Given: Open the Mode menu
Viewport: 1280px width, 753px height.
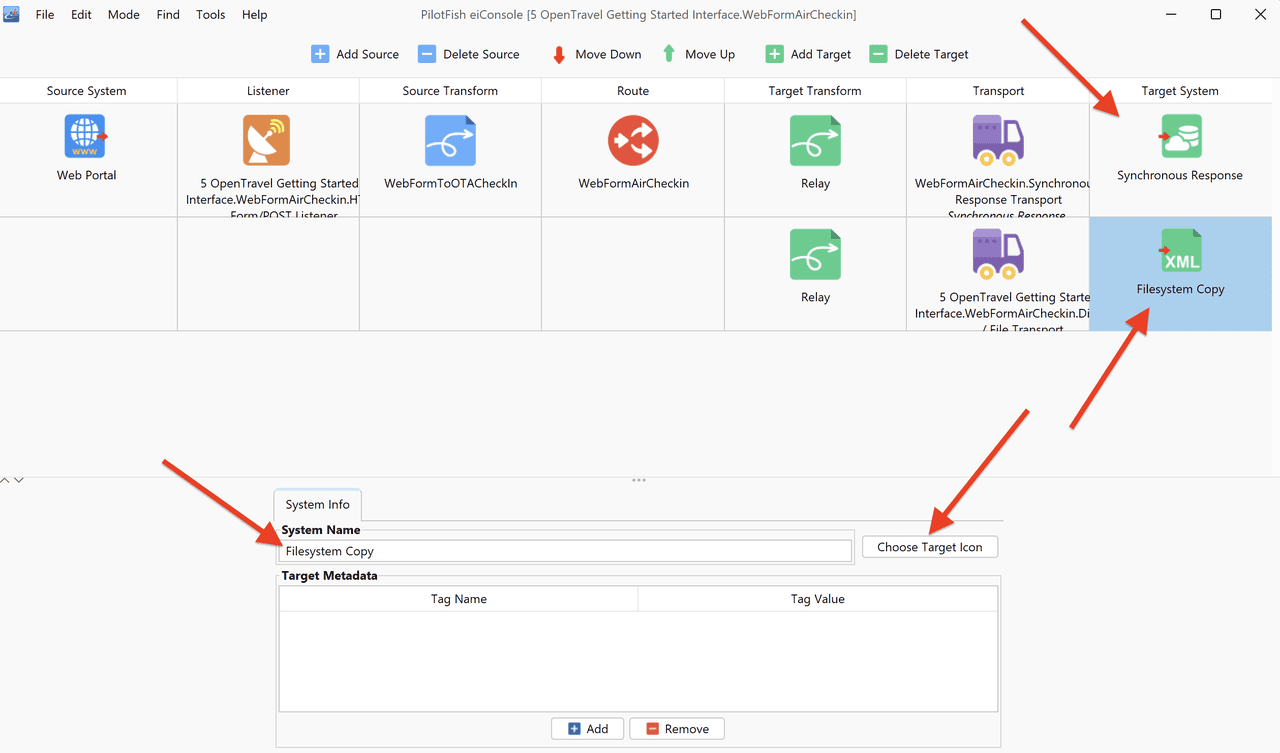Looking at the screenshot, I should pos(124,15).
